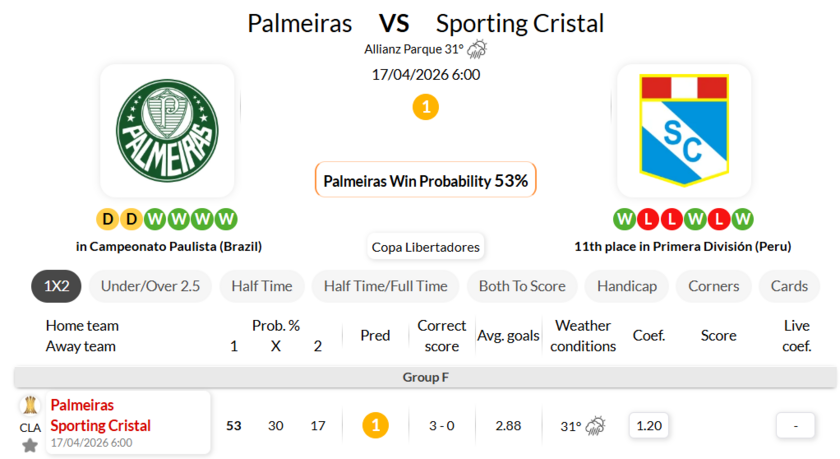Open the Cards tab
The height and width of the screenshot is (459, 840).
(x=789, y=286)
